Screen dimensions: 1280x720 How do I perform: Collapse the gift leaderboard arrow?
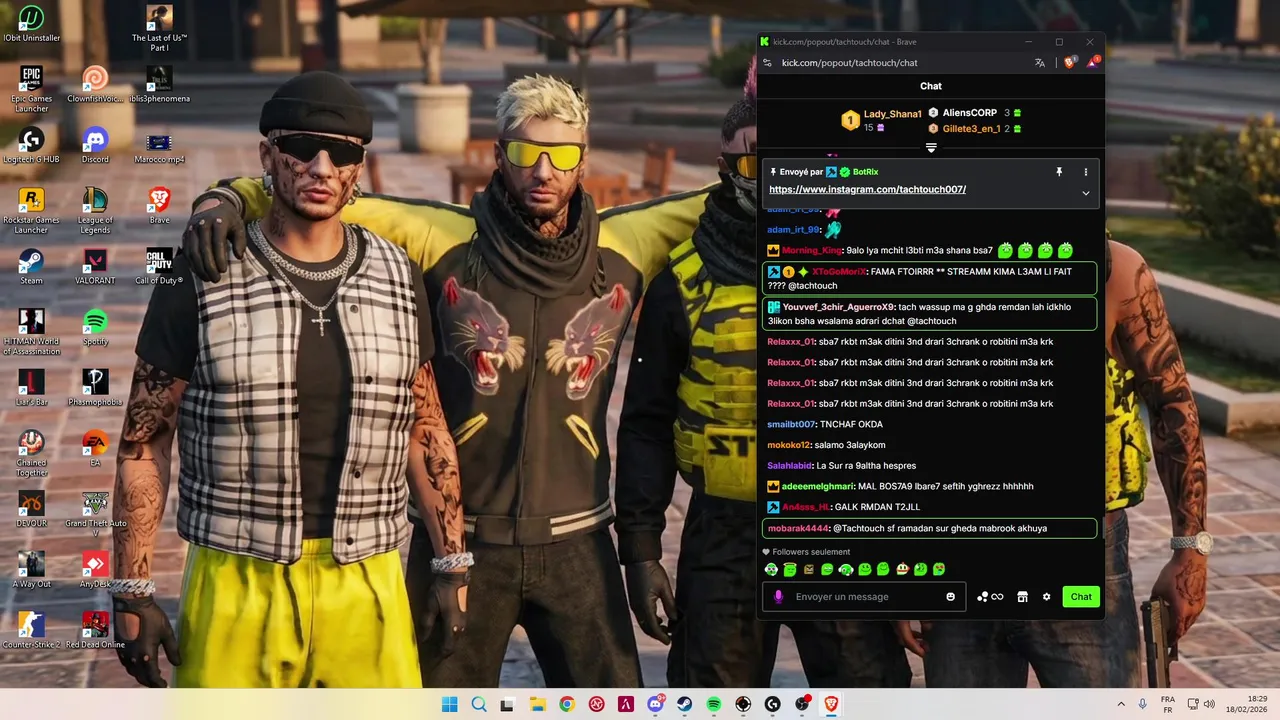click(x=931, y=148)
